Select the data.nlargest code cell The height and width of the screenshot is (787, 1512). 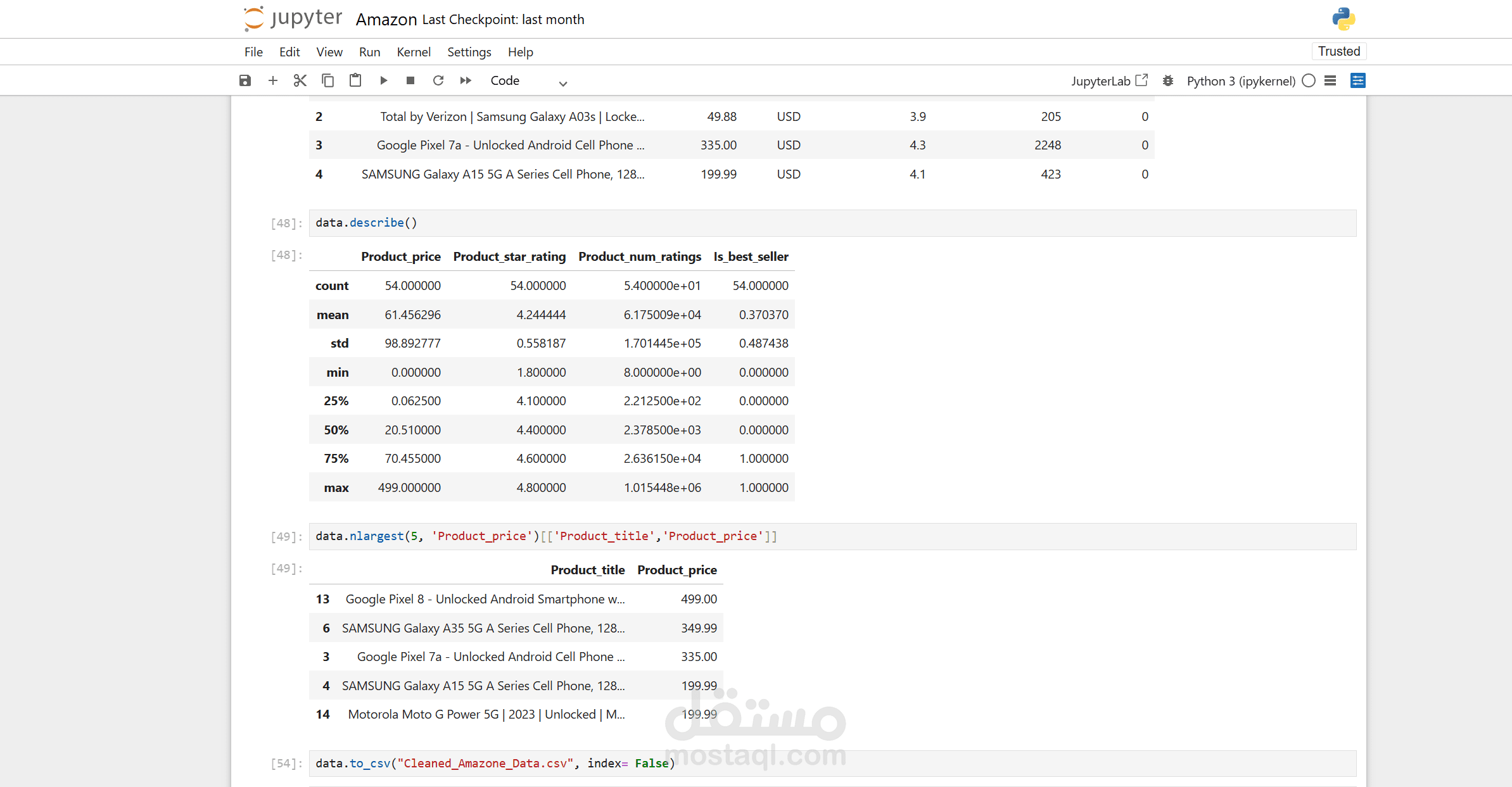832,536
